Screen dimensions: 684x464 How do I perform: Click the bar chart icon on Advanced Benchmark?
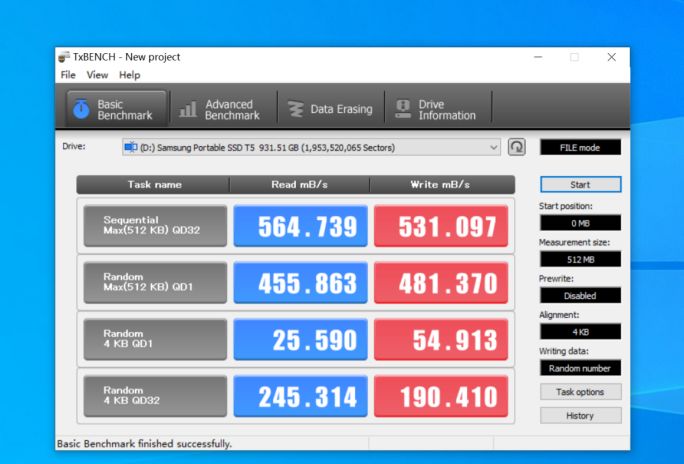(188, 109)
